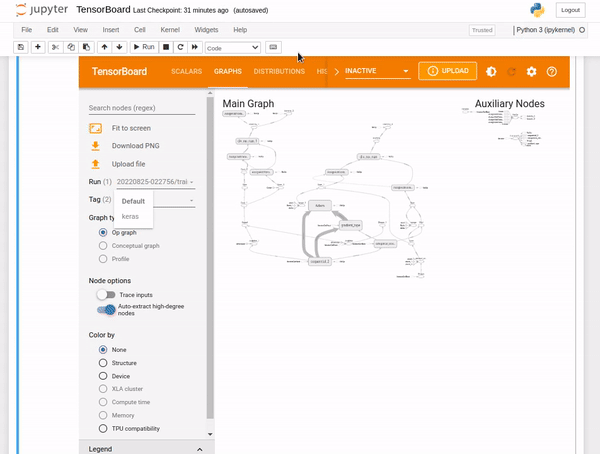The height and width of the screenshot is (454, 600).
Task: Rename the notebook title TensorBoard
Action: [x=103, y=10]
